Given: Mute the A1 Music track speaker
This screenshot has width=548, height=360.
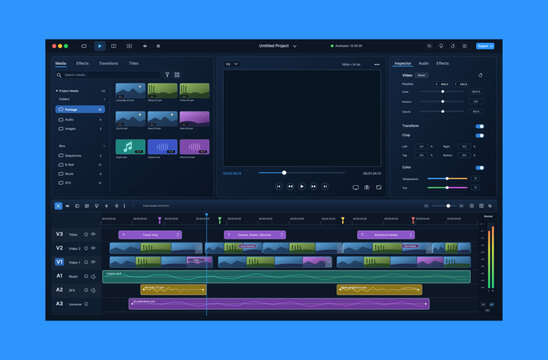Looking at the screenshot, I should pos(93,276).
